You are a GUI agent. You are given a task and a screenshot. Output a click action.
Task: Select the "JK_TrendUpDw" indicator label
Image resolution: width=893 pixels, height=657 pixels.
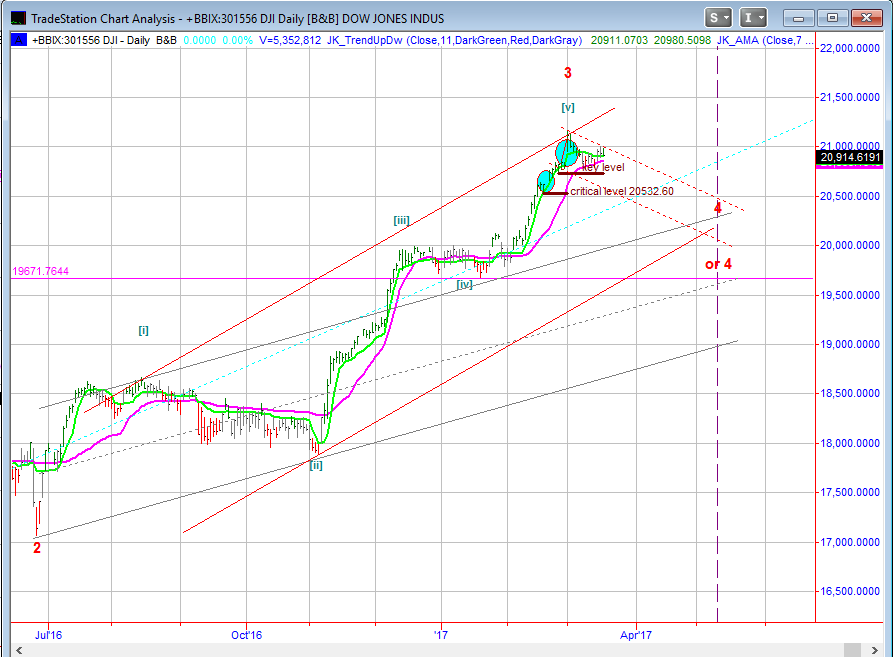pos(364,40)
